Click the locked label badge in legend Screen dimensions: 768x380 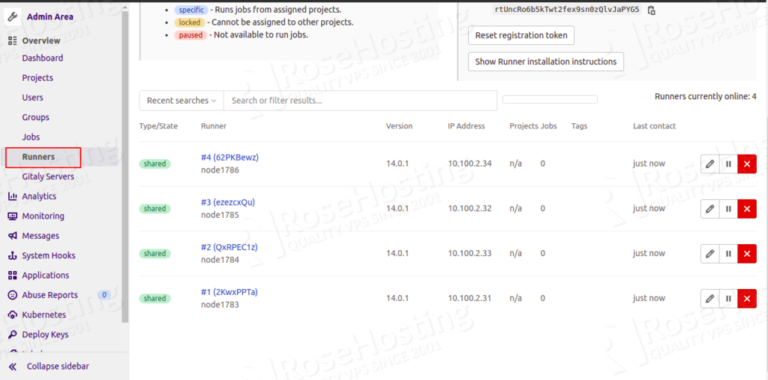(189, 23)
